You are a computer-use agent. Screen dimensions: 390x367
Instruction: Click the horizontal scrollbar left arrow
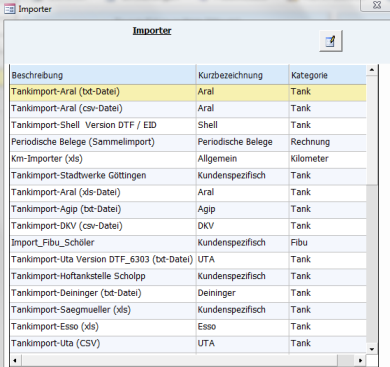tap(15, 360)
